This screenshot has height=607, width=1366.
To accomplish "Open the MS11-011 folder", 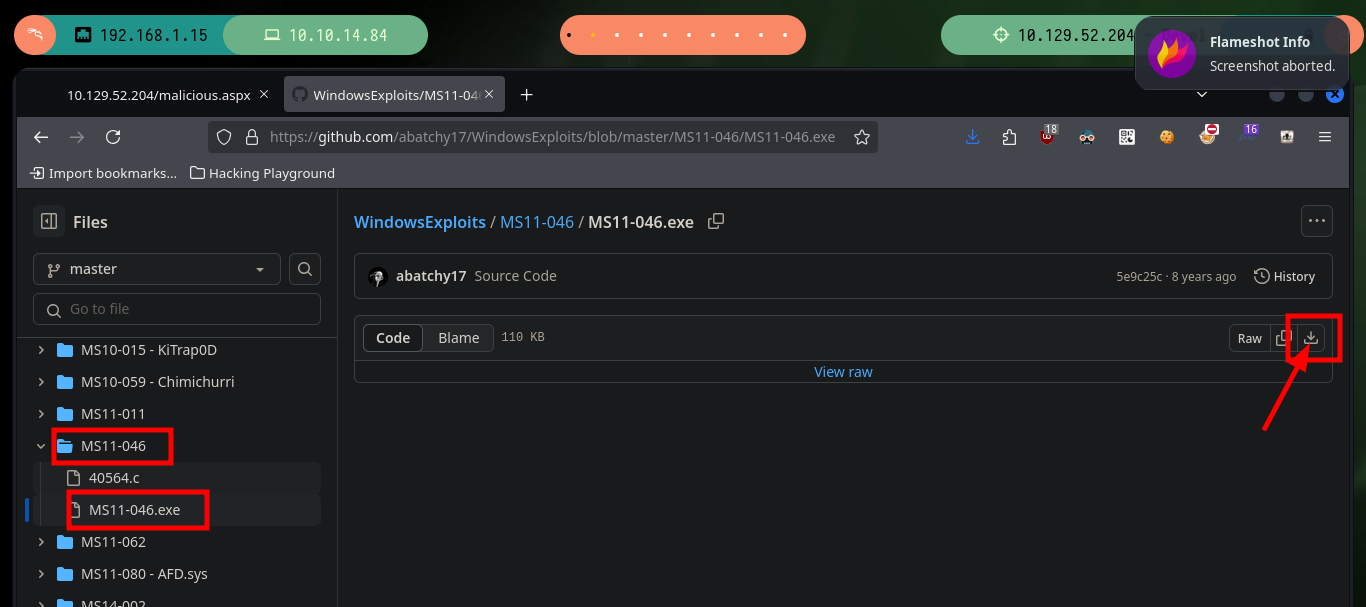I will coord(113,414).
